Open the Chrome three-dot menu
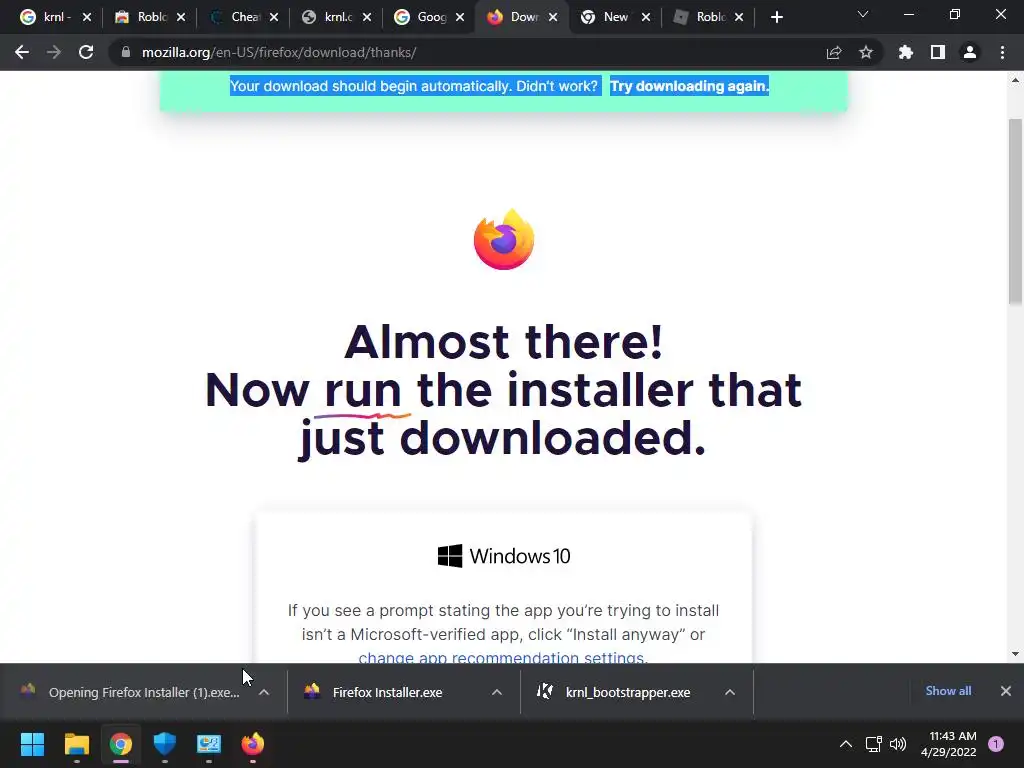The width and height of the screenshot is (1024, 768). click(x=1002, y=52)
